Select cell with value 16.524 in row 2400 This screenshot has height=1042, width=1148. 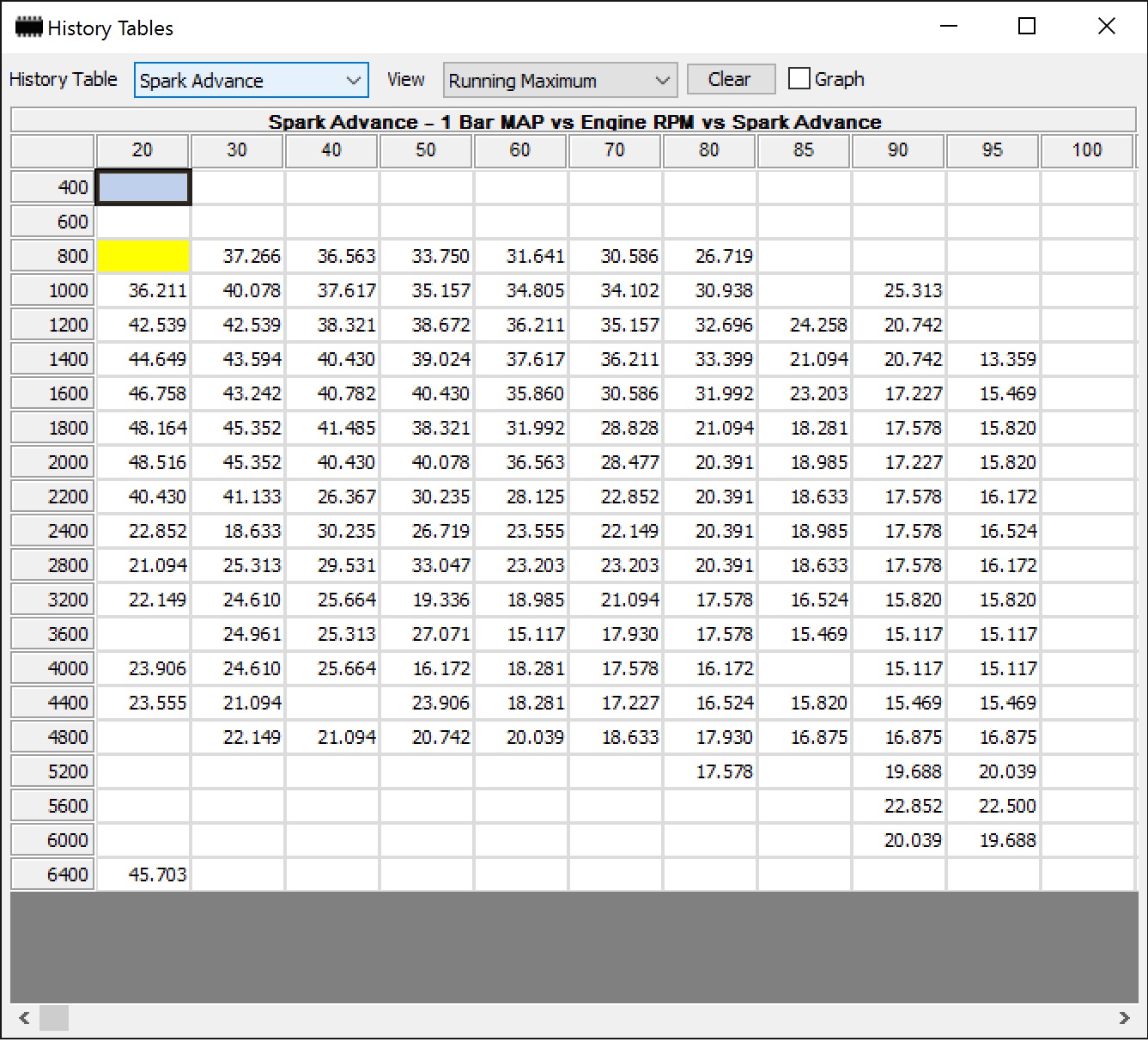pos(993,531)
